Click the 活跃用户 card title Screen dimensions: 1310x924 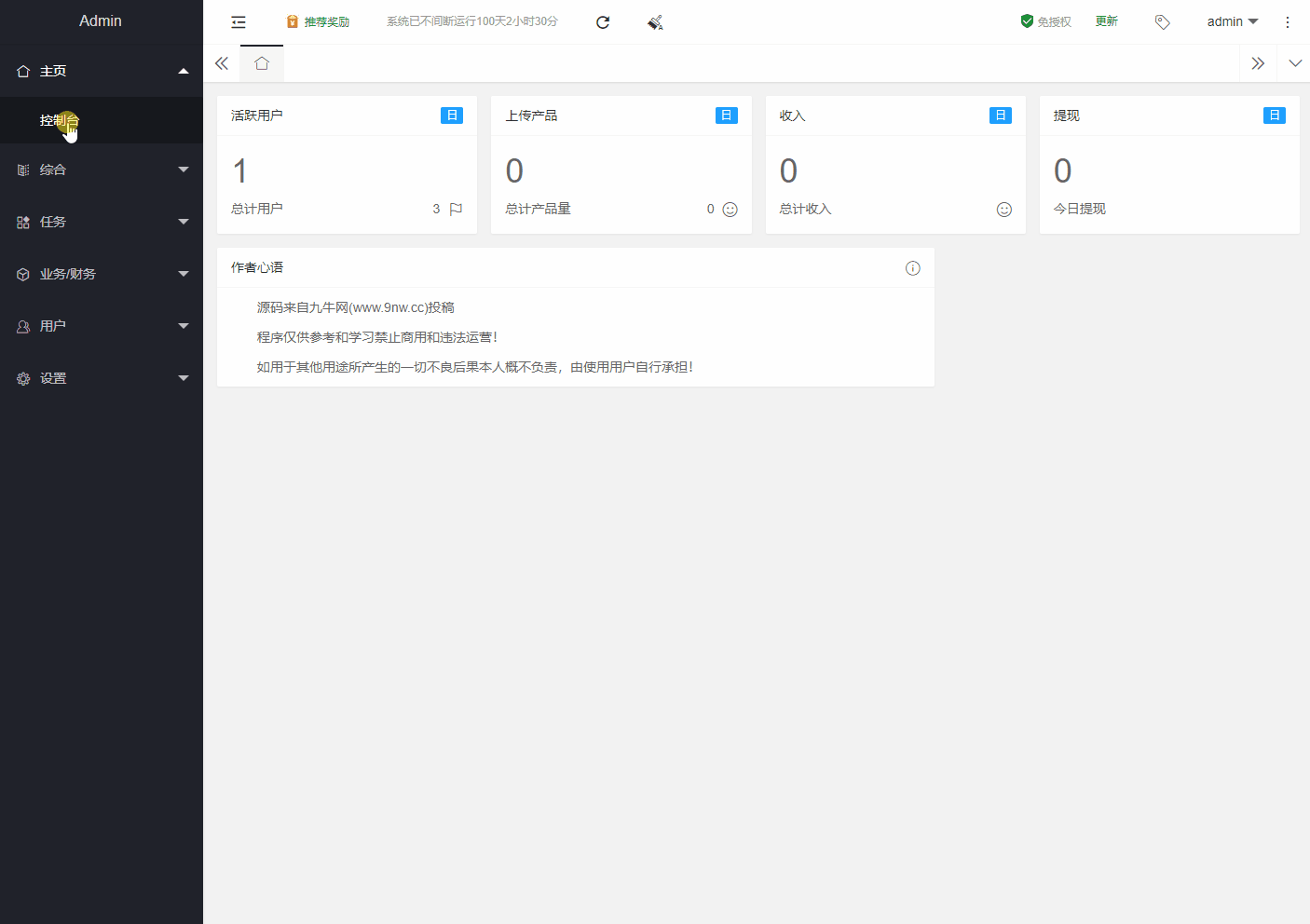(257, 115)
